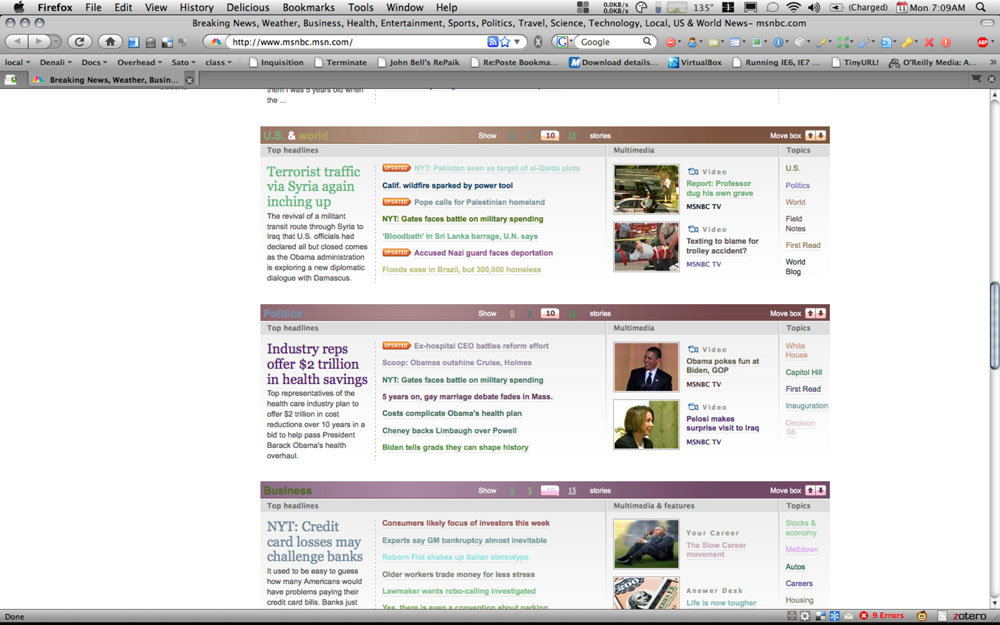Open the Web Developer Resize green arrows icon
Screen dimensions: 1000x625
[x=843, y=42]
